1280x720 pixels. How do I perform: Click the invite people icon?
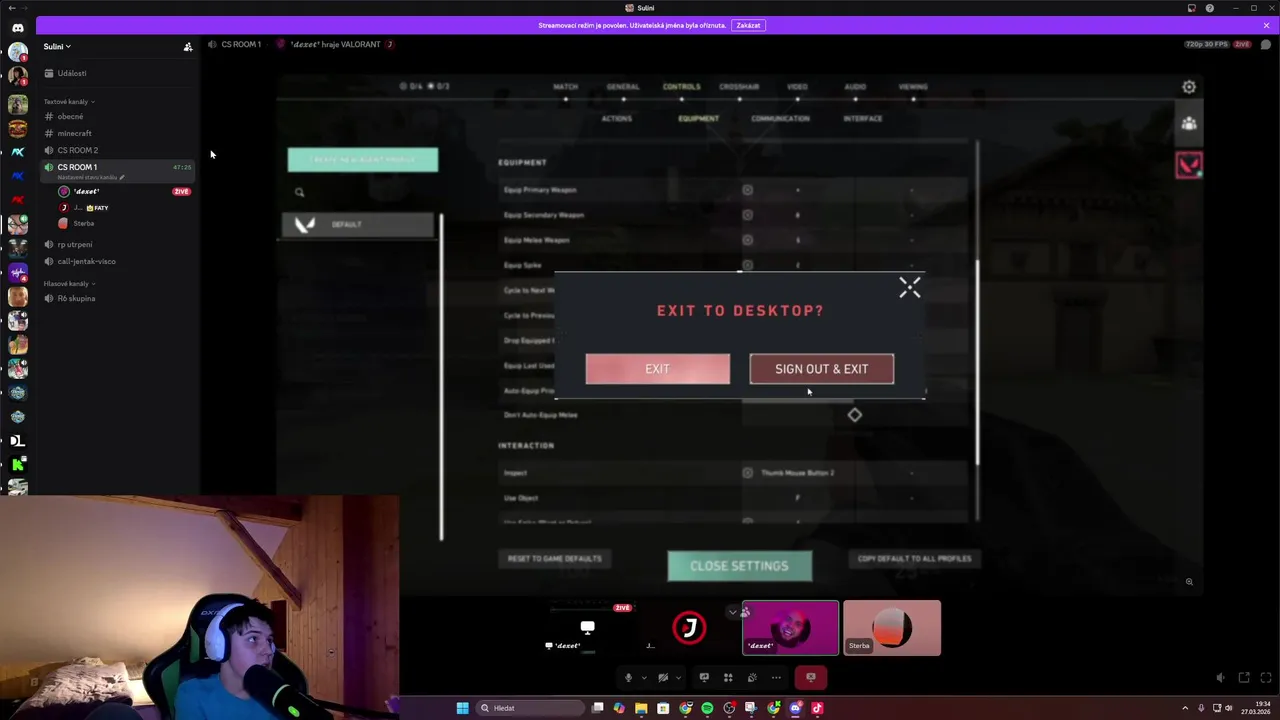coord(188,47)
